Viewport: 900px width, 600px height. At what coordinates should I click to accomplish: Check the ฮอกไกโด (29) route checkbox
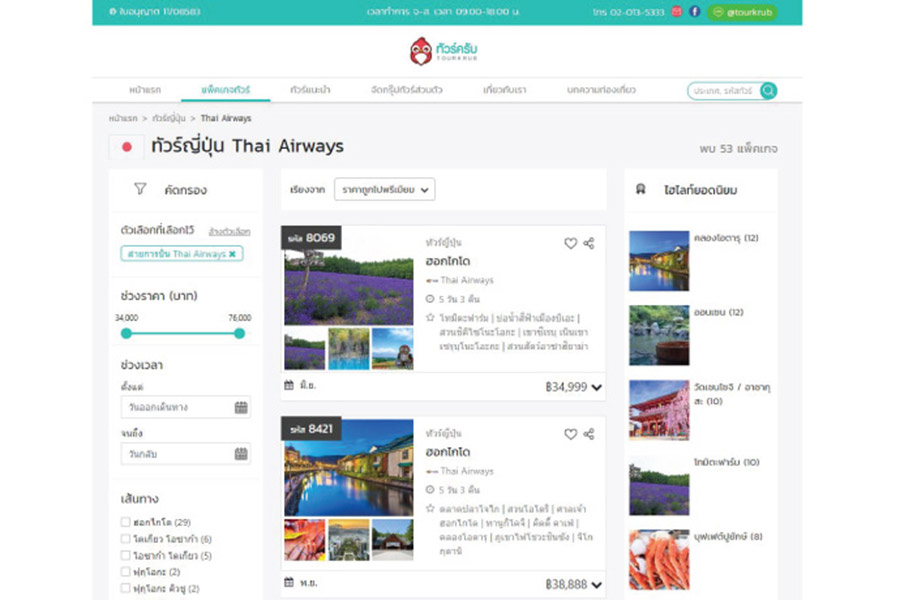pyautogui.click(x=126, y=522)
